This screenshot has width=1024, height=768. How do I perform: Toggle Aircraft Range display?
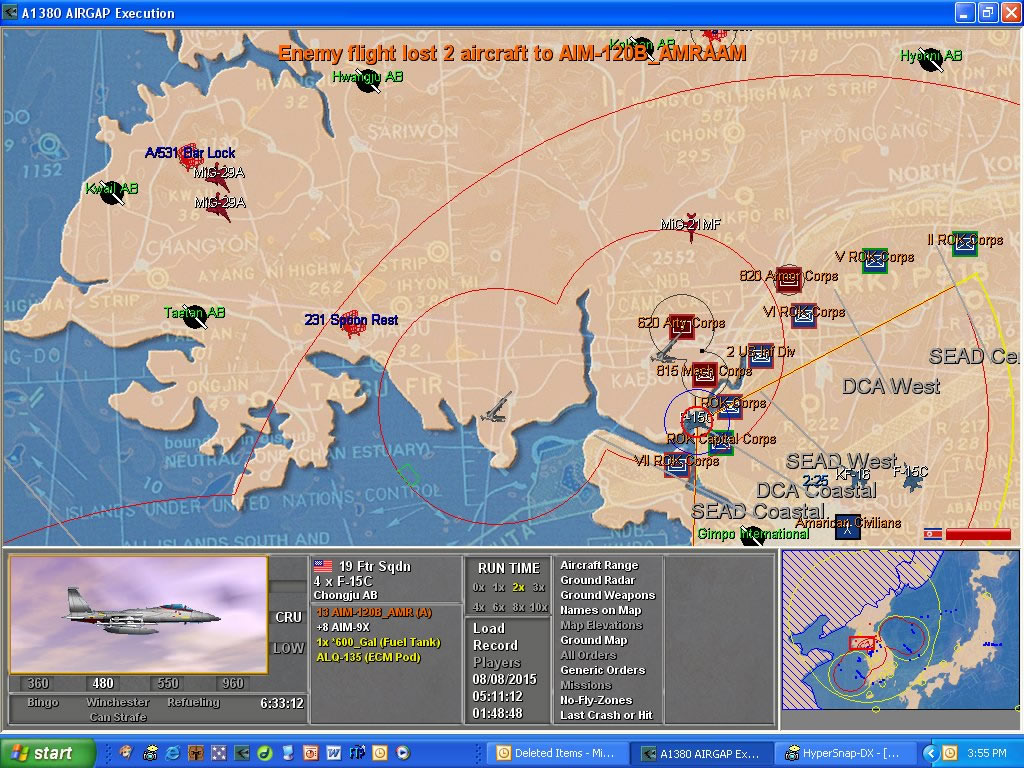(x=598, y=565)
